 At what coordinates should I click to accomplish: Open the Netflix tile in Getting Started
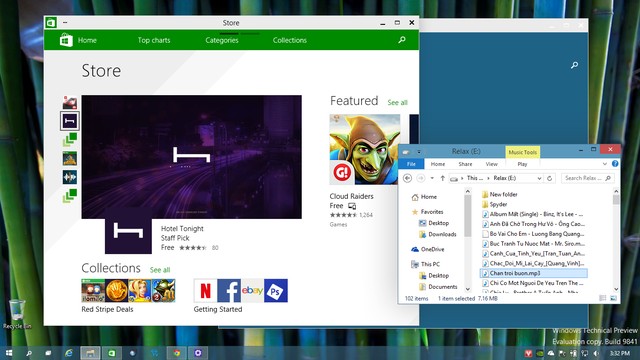pyautogui.click(x=205, y=291)
